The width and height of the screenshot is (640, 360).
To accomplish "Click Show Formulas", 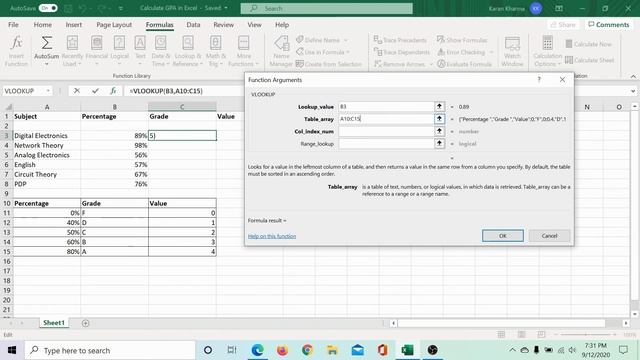I will pos(462,40).
